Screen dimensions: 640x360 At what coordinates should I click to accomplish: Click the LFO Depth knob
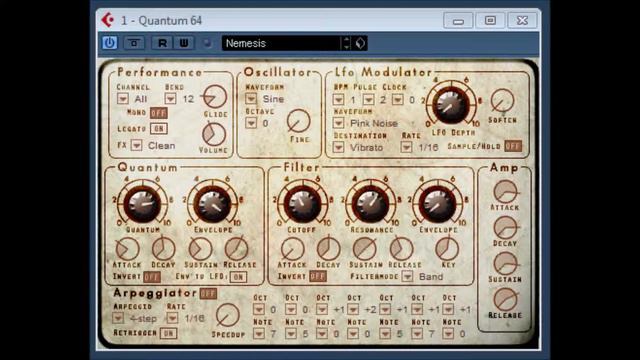pos(451,105)
